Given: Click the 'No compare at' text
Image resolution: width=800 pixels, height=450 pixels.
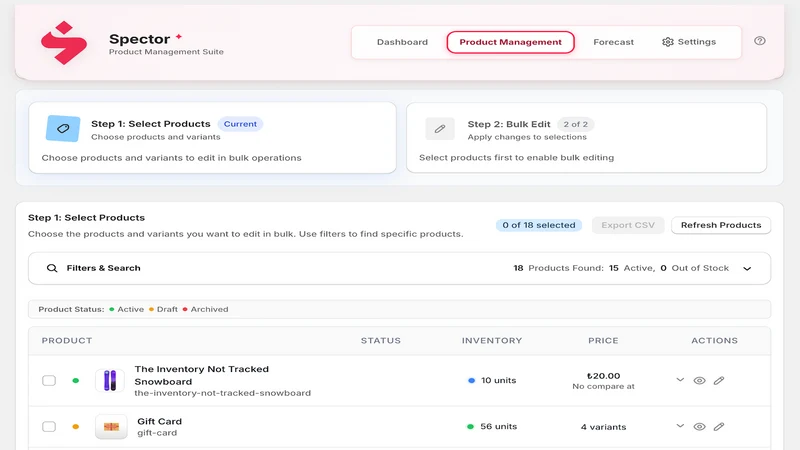Looking at the screenshot, I should [604, 386].
